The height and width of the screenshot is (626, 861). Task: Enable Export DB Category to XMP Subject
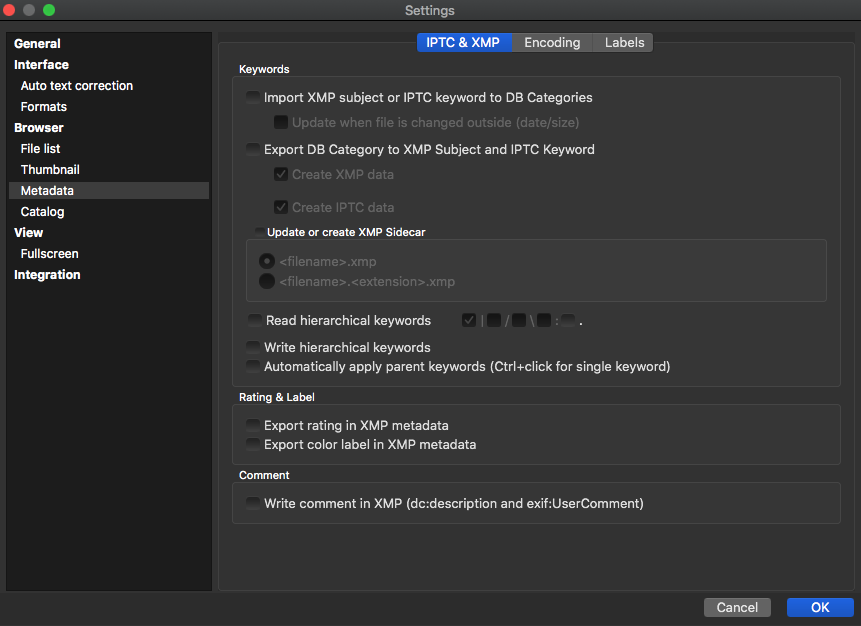(254, 150)
